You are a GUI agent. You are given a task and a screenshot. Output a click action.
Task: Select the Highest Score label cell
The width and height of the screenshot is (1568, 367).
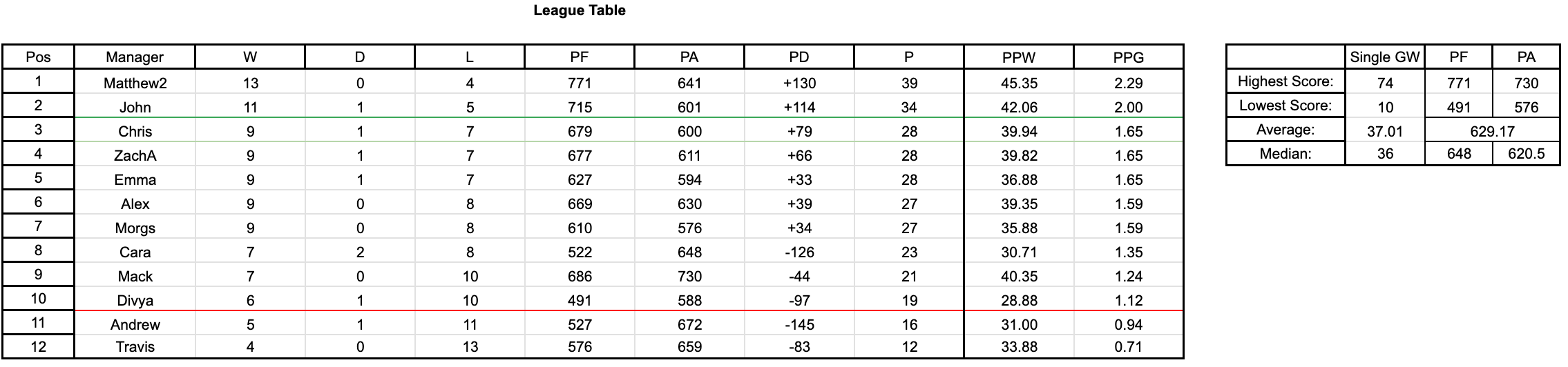point(1285,81)
